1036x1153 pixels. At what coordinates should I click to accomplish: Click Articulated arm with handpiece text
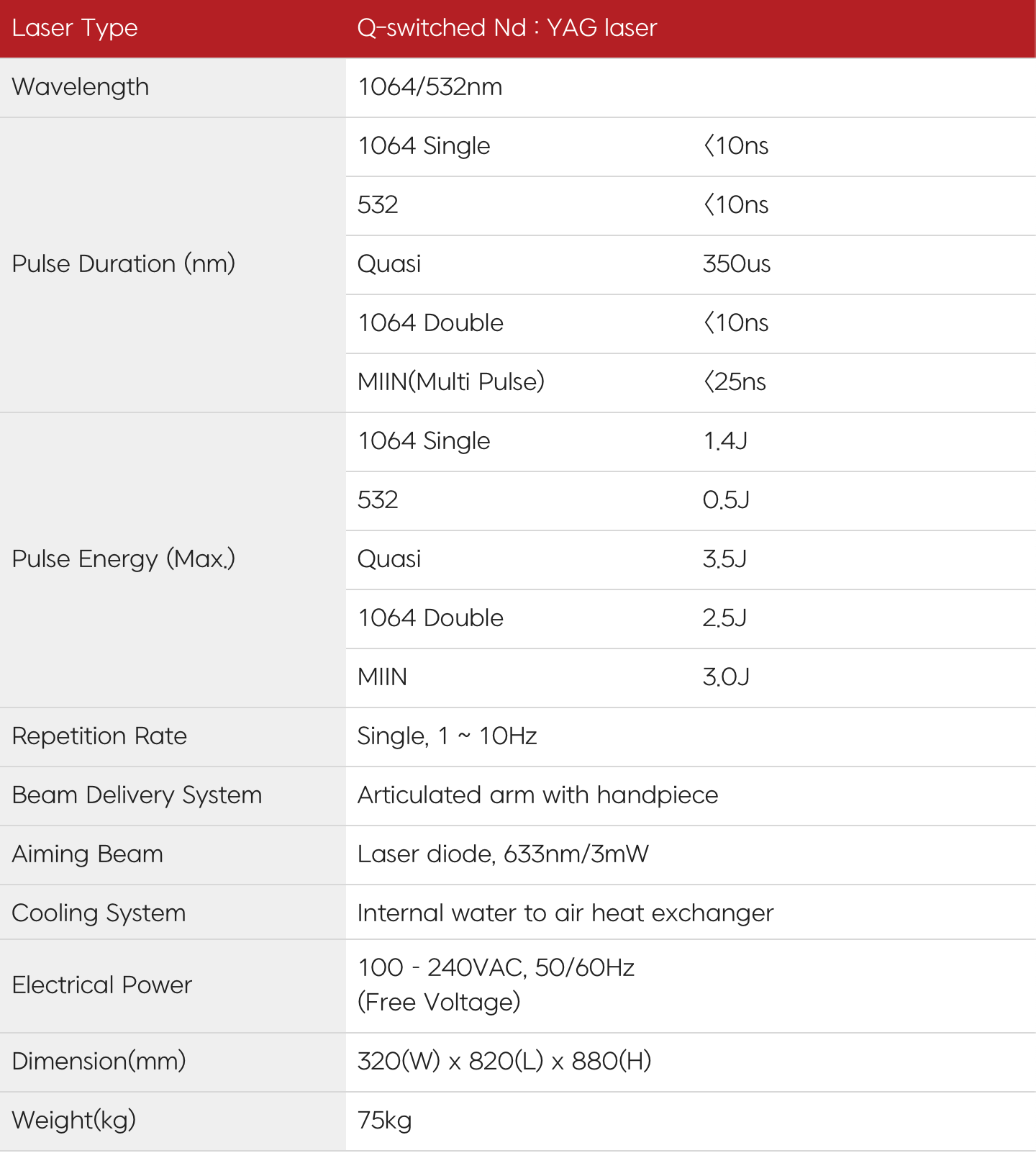(x=538, y=795)
